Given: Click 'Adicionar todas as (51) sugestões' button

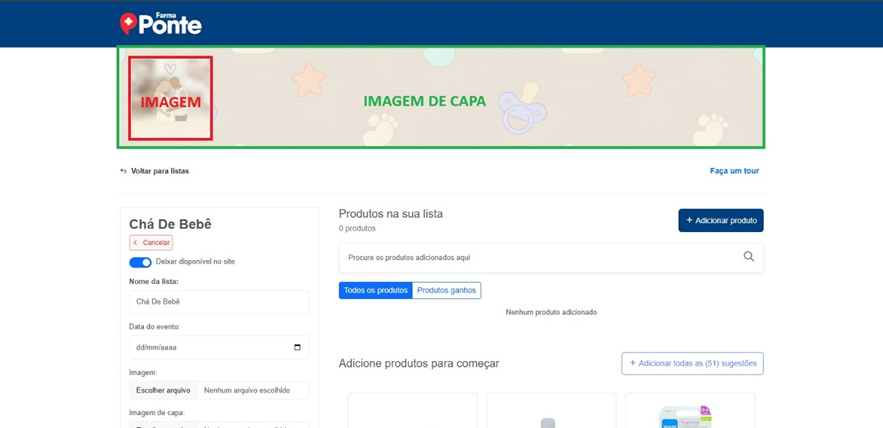Looking at the screenshot, I should [692, 363].
